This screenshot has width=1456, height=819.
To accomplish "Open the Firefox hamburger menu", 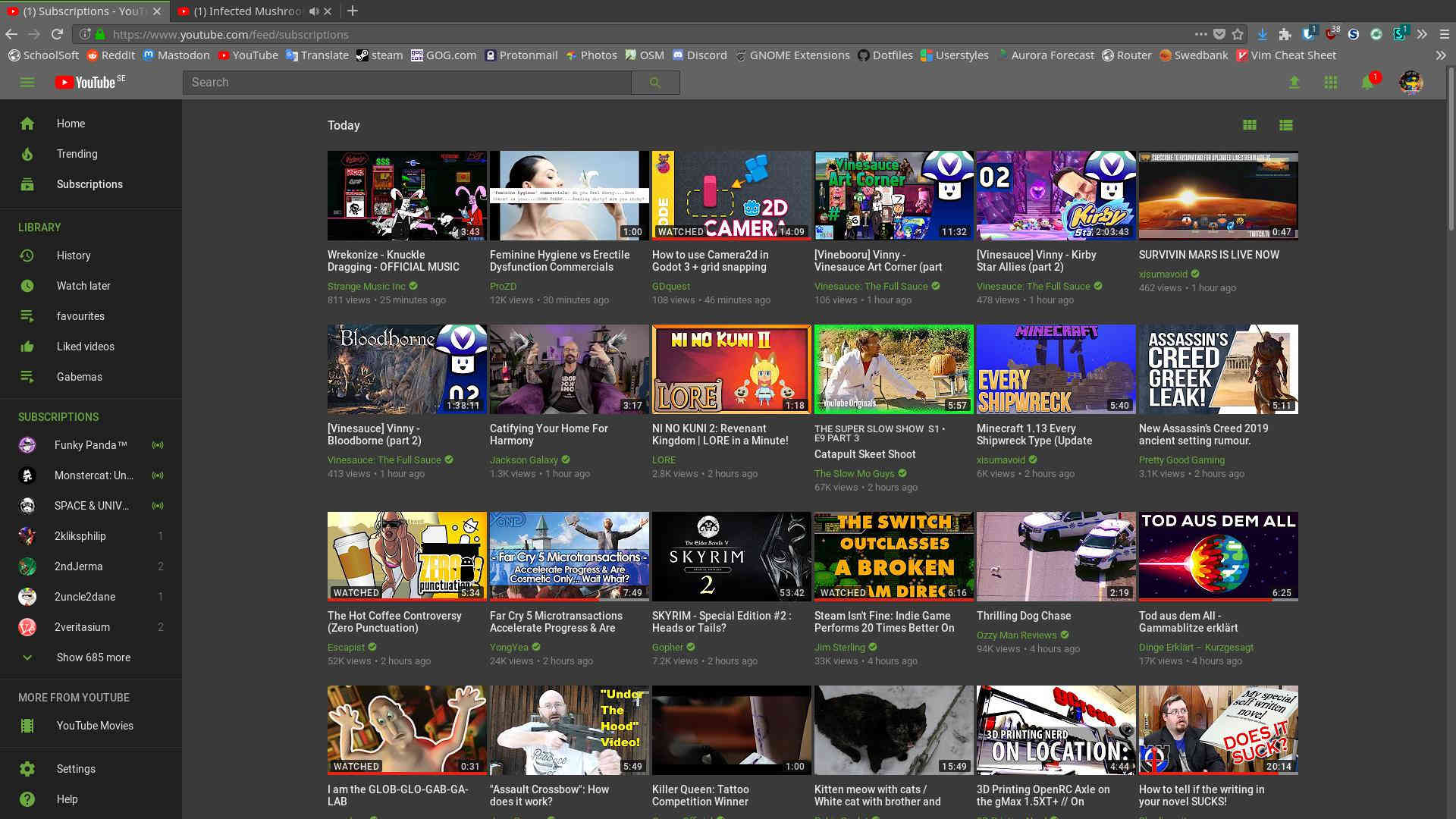I will coord(1444,34).
